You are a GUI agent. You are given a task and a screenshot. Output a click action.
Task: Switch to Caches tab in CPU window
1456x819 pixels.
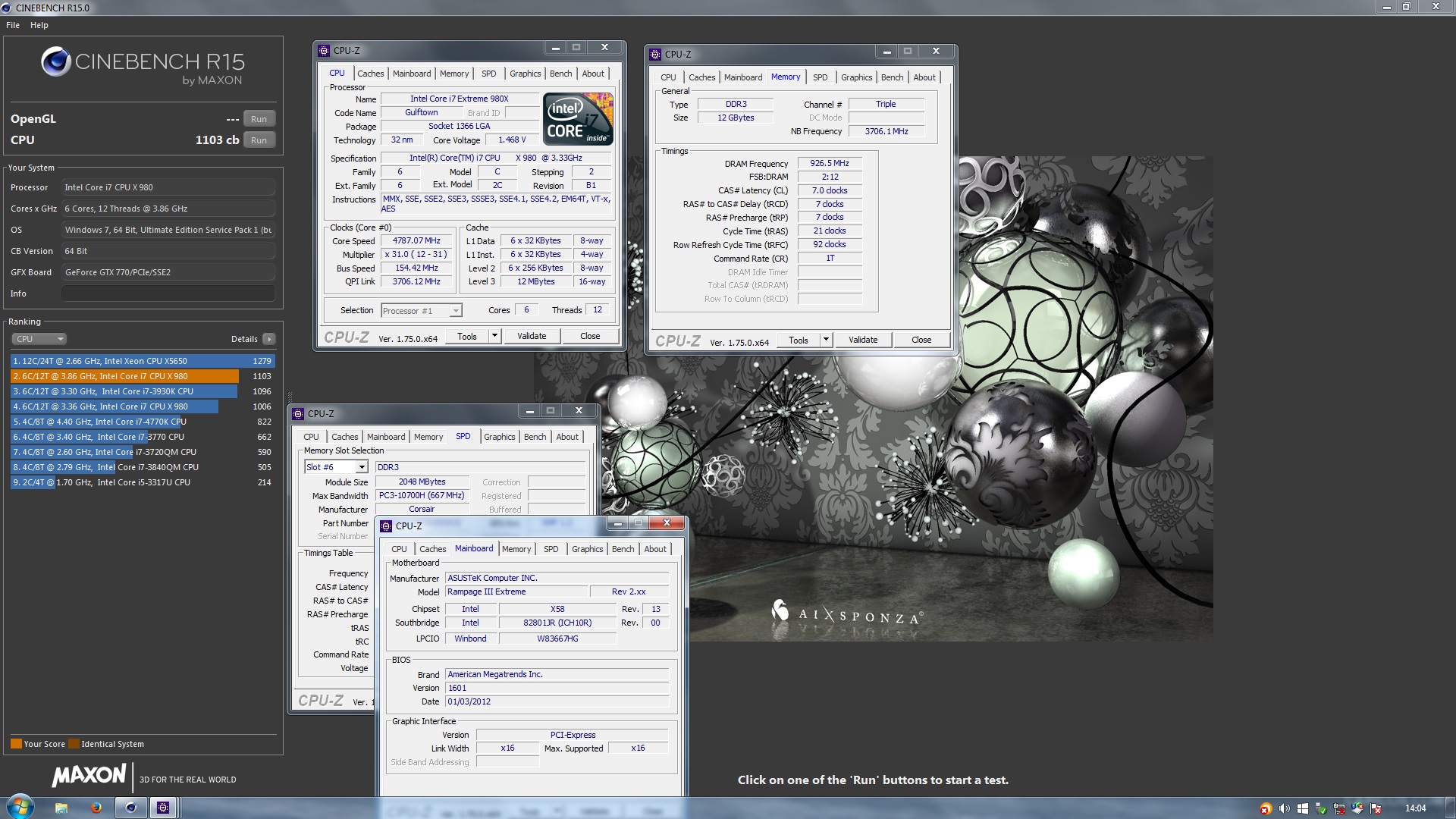(x=371, y=74)
